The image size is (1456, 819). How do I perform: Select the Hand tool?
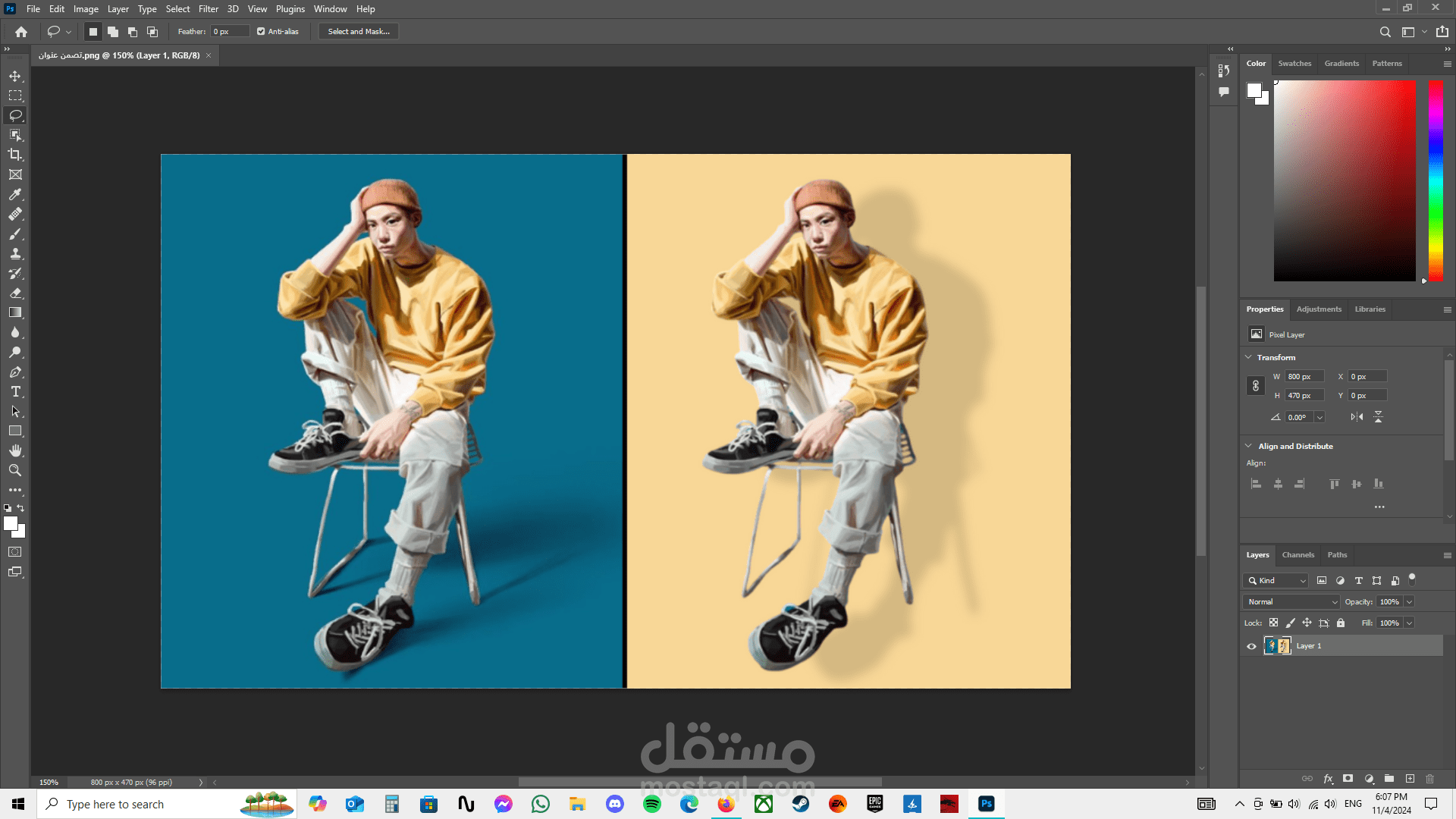tap(15, 451)
